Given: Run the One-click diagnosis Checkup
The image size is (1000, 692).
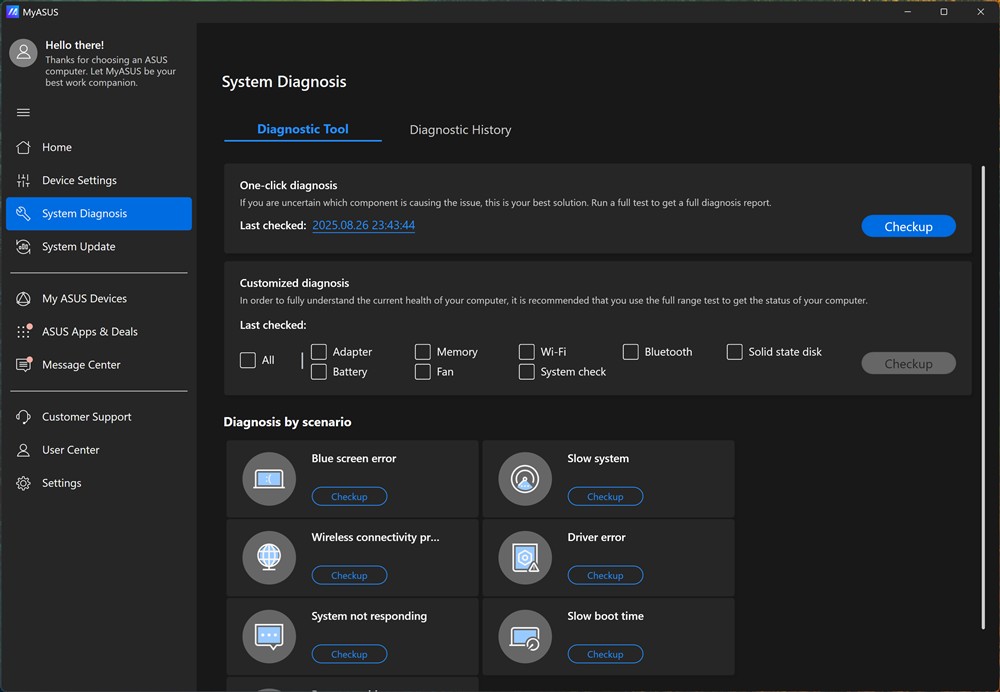Looking at the screenshot, I should tap(908, 227).
